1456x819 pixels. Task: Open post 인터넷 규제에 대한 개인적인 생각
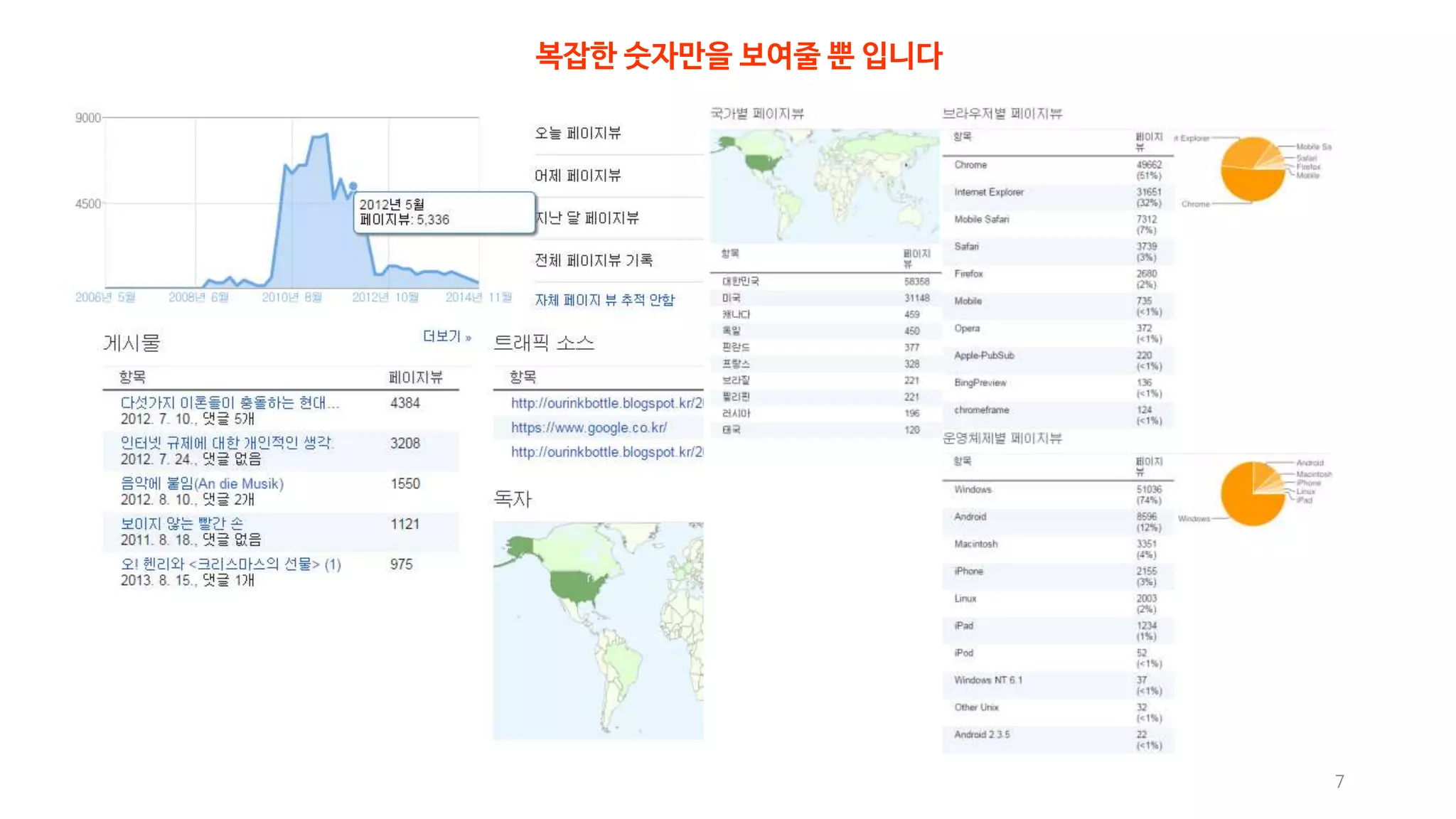tap(226, 443)
